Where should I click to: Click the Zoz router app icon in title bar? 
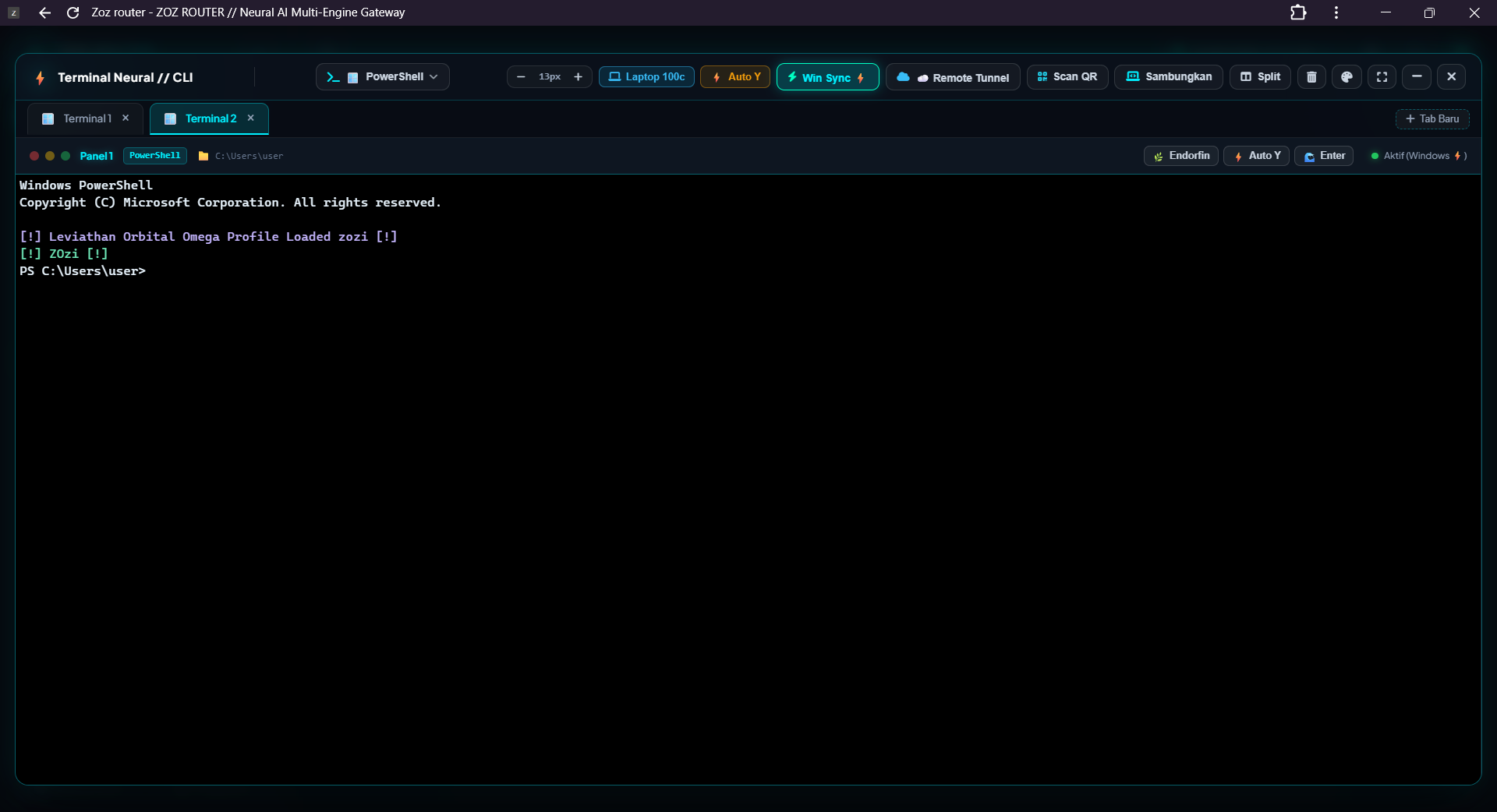coord(13,12)
